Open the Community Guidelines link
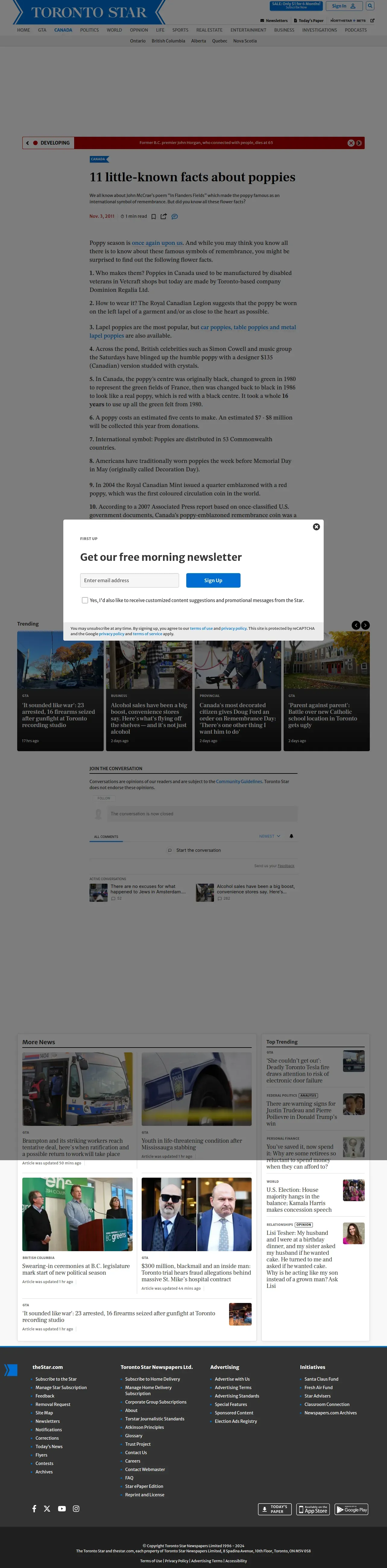This screenshot has height=1568, width=387. 239,782
